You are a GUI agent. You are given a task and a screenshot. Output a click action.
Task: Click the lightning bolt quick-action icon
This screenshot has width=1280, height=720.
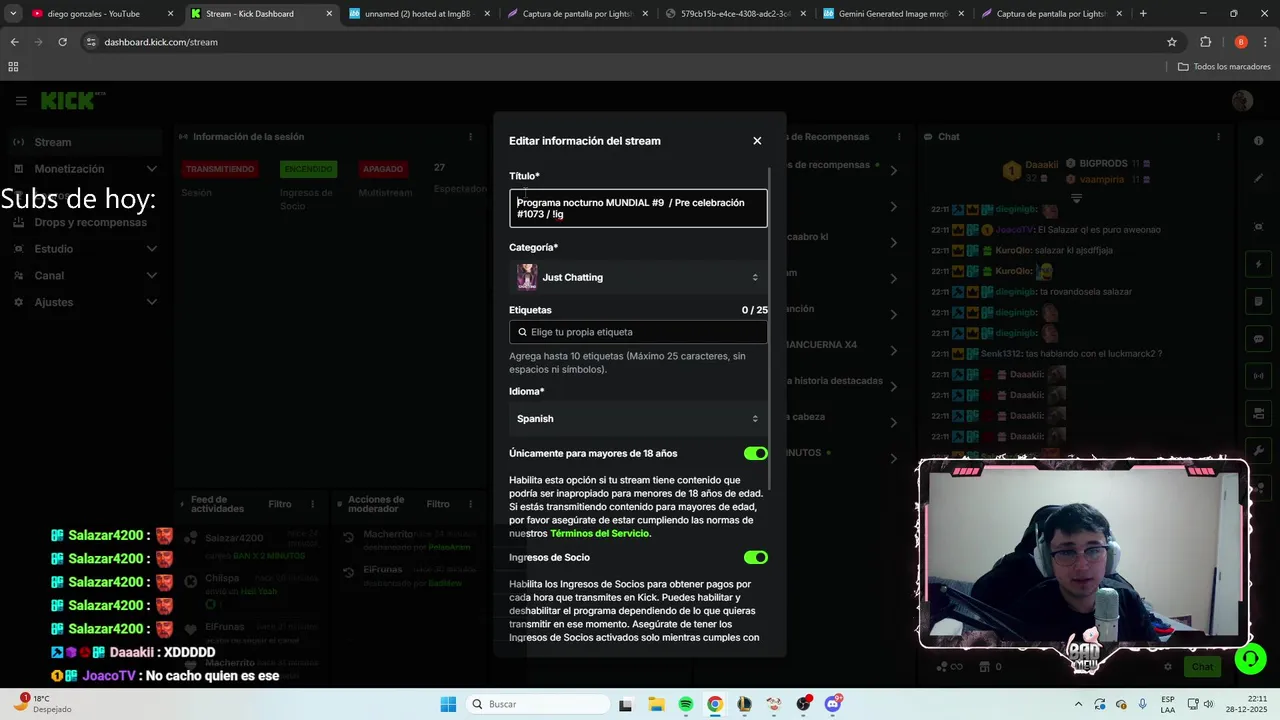(1259, 265)
